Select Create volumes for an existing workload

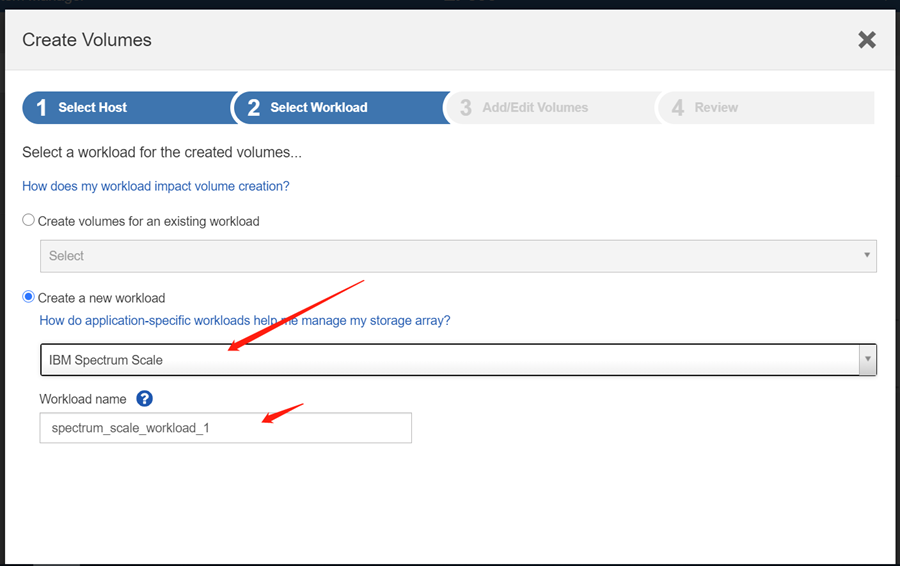[28, 220]
